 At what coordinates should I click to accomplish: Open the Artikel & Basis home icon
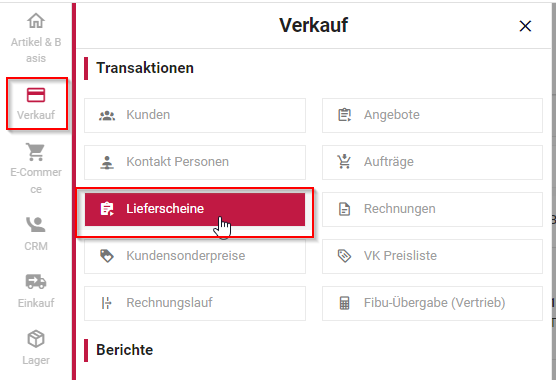point(36,21)
